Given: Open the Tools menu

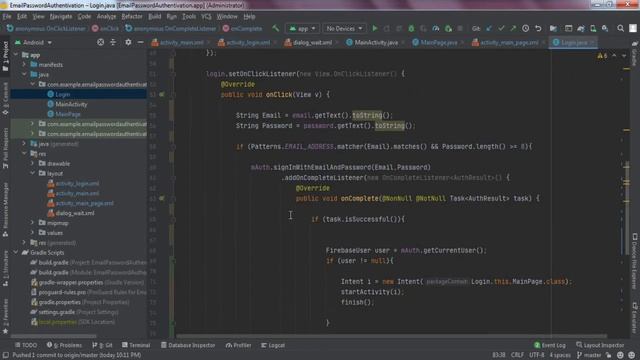Looking at the screenshot, I should (189, 17).
